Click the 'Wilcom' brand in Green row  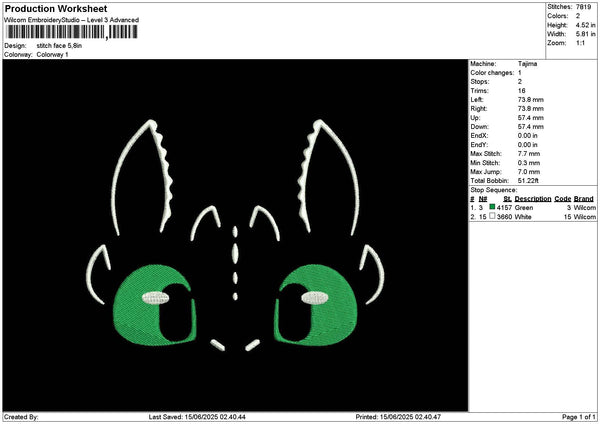click(x=585, y=208)
